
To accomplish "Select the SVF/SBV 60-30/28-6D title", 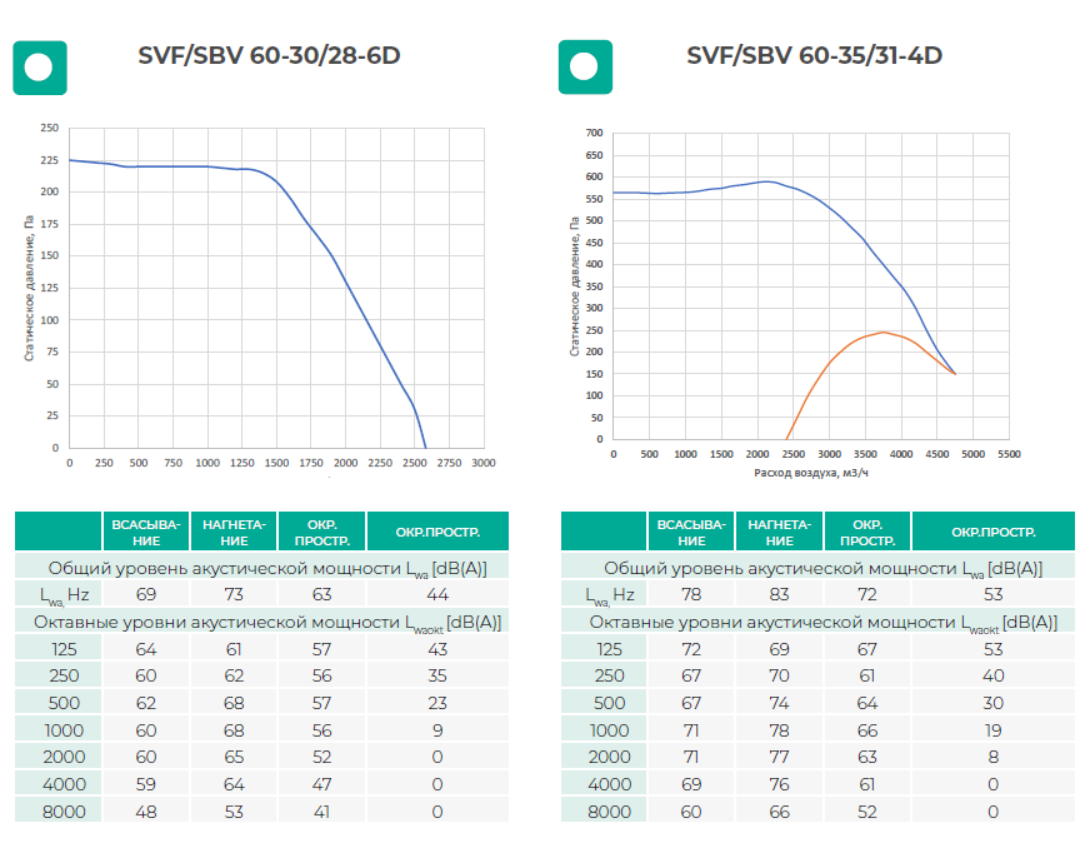I will pos(269,55).
